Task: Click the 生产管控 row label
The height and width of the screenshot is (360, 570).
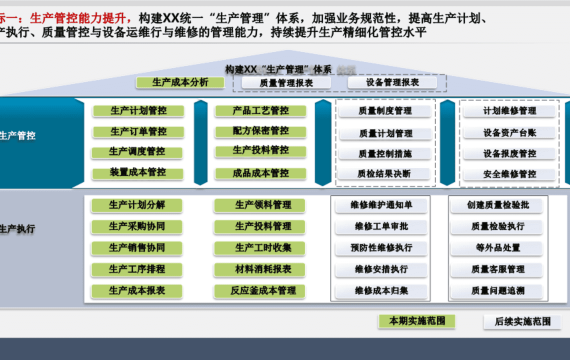Action: click(17, 136)
